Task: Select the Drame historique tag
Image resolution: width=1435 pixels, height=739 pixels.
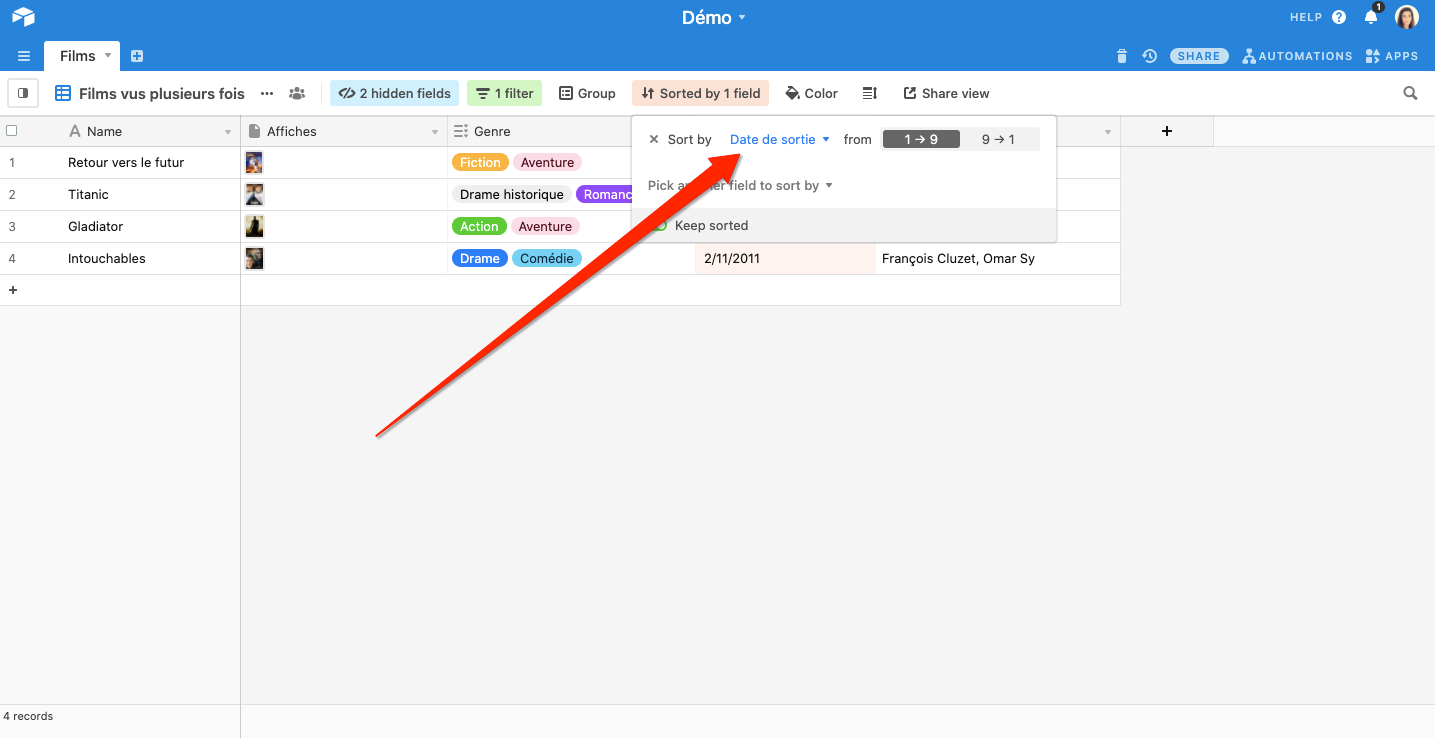Action: 512,194
